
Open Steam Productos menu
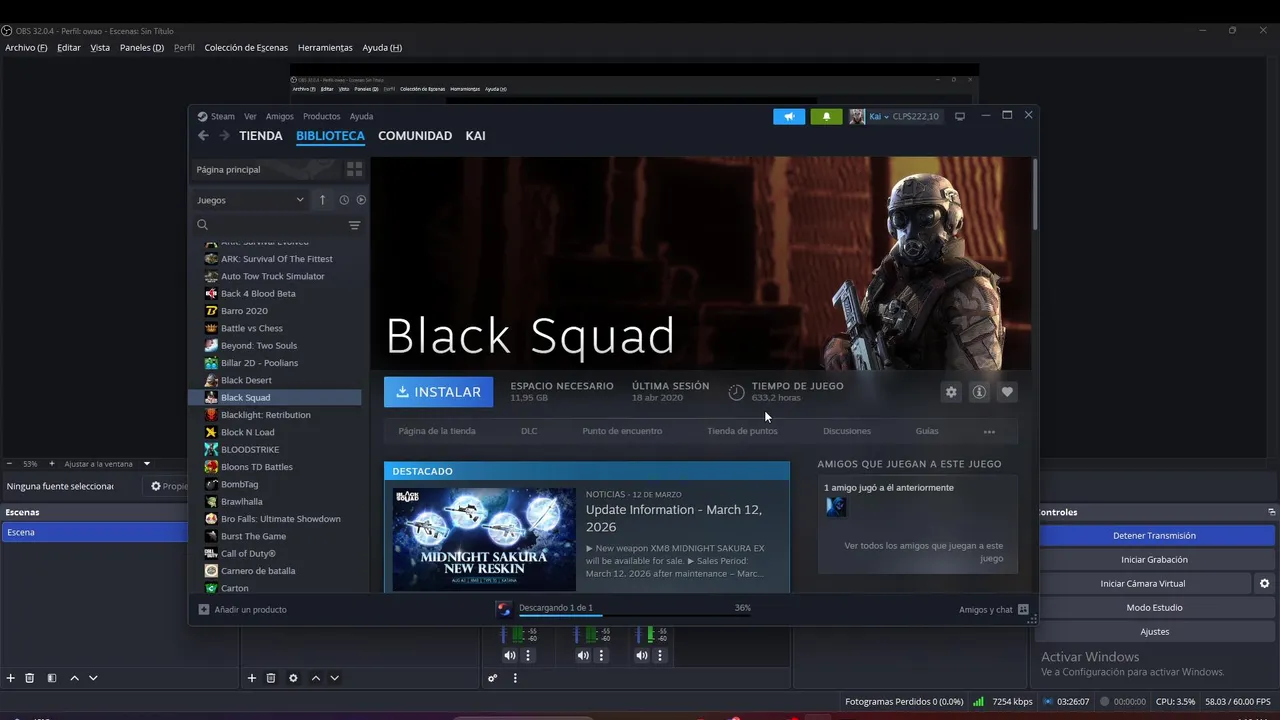coord(322,116)
